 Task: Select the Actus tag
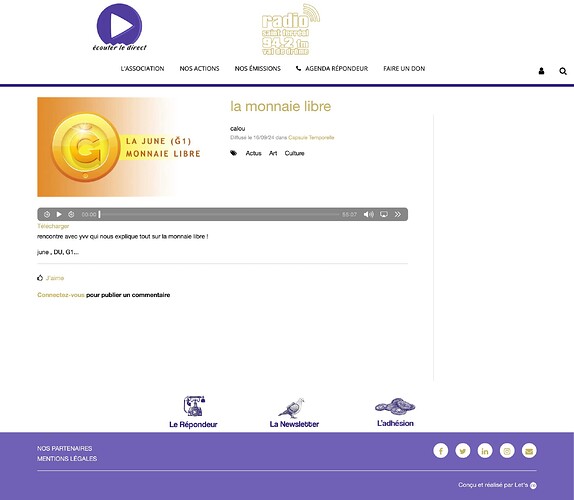pyautogui.click(x=253, y=153)
